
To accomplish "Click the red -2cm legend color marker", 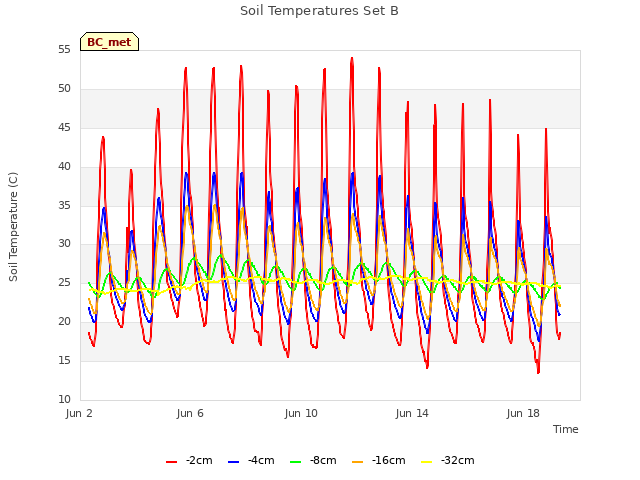I will click(171, 462).
